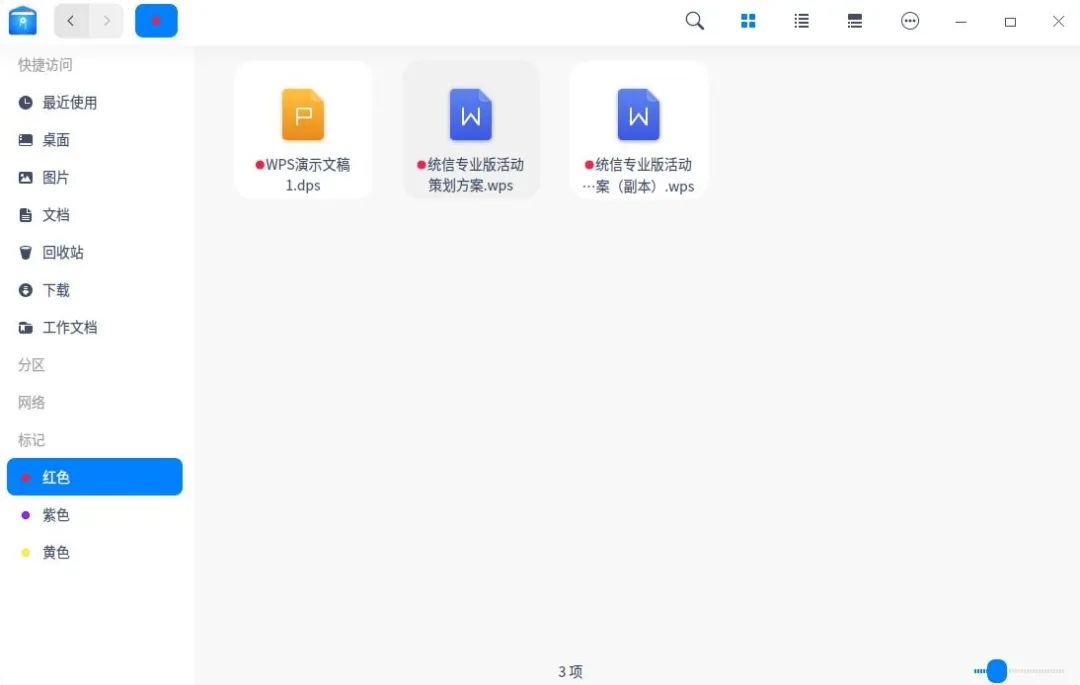1080x685 pixels.
Task: Click the file manager app logo icon
Action: (x=23, y=21)
